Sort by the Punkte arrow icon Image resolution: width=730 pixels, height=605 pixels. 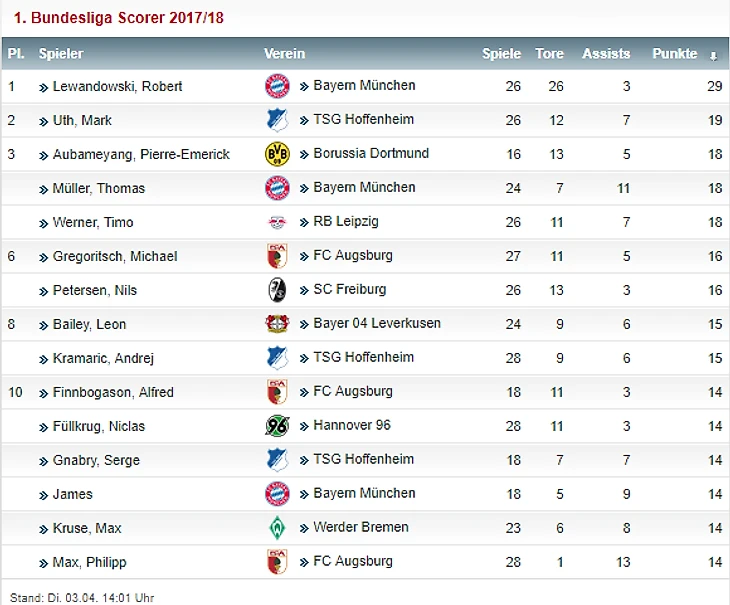point(713,56)
